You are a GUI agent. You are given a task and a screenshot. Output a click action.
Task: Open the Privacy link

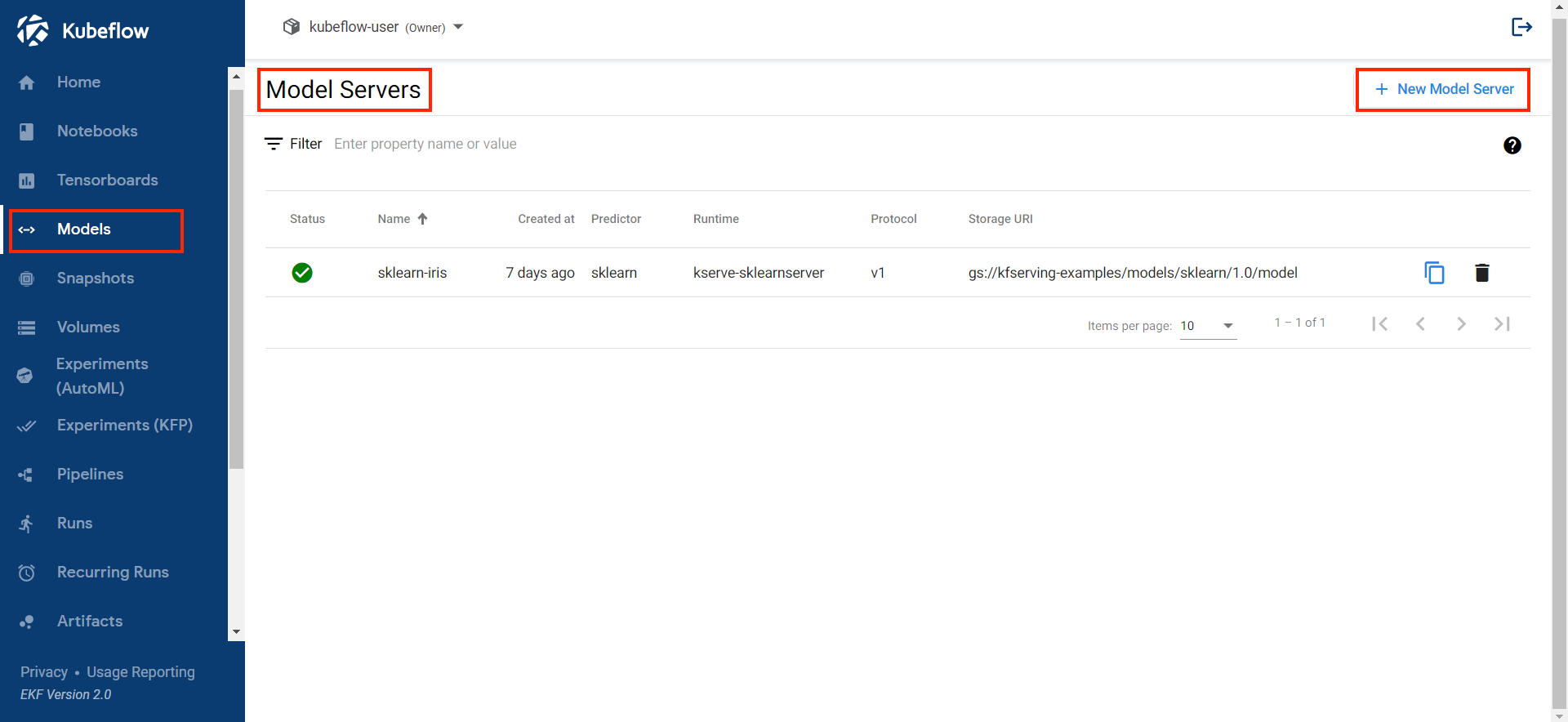point(44,672)
